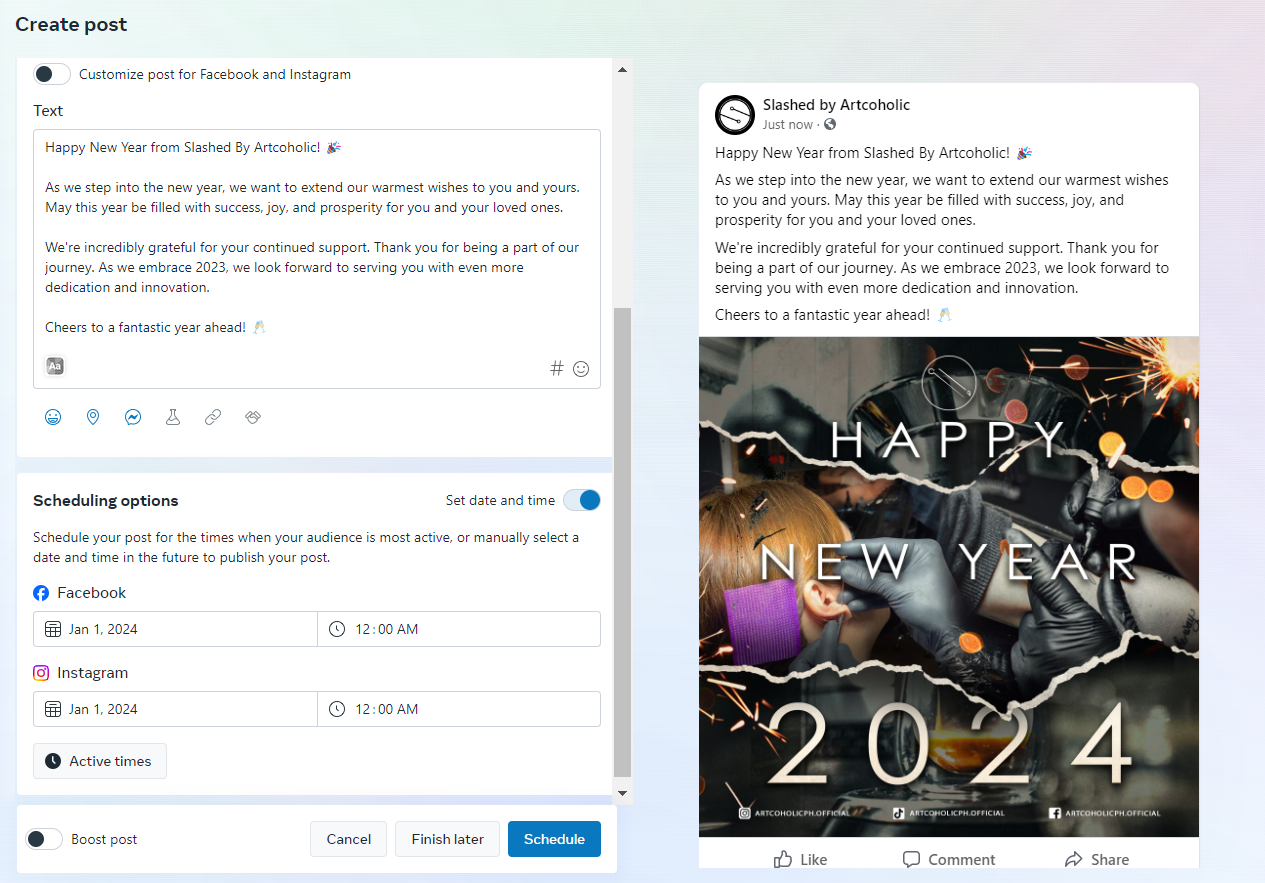This screenshot has width=1265, height=883.
Task: Click the Instagram time clock icon
Action: tap(337, 709)
